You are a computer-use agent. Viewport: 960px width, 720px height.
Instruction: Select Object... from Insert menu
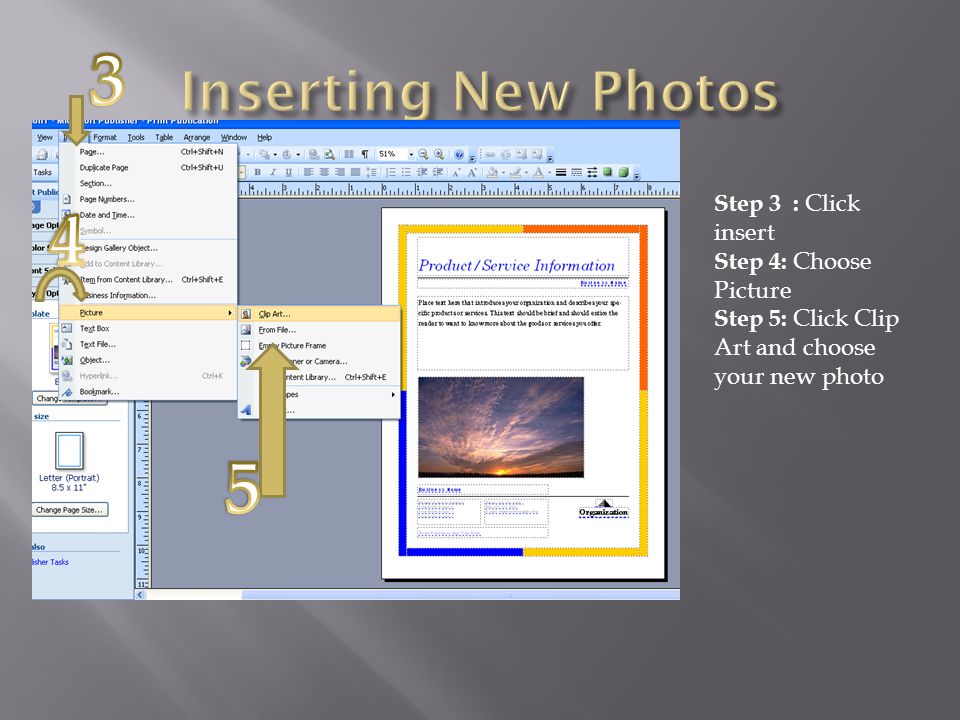148,360
